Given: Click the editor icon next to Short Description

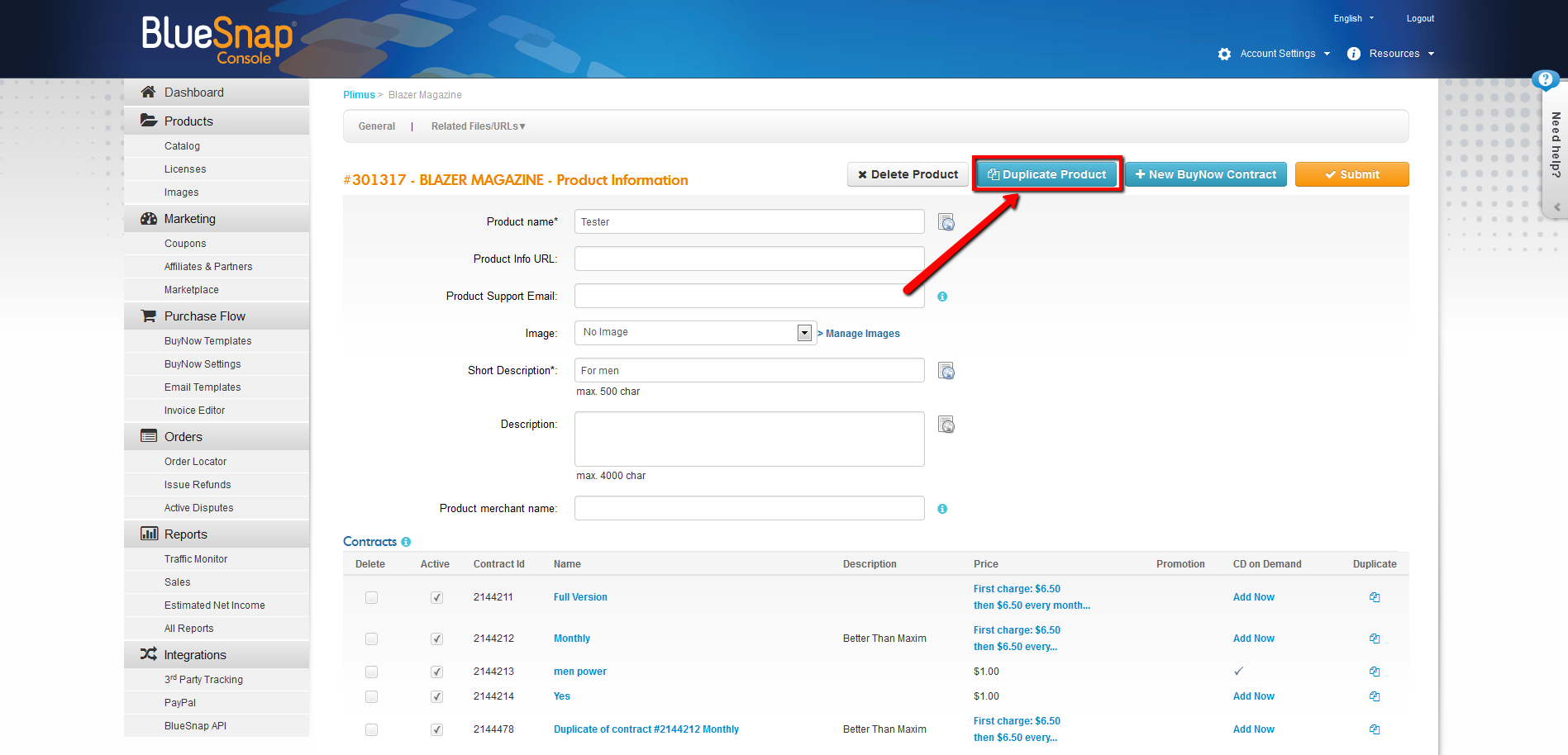Looking at the screenshot, I should click(946, 371).
